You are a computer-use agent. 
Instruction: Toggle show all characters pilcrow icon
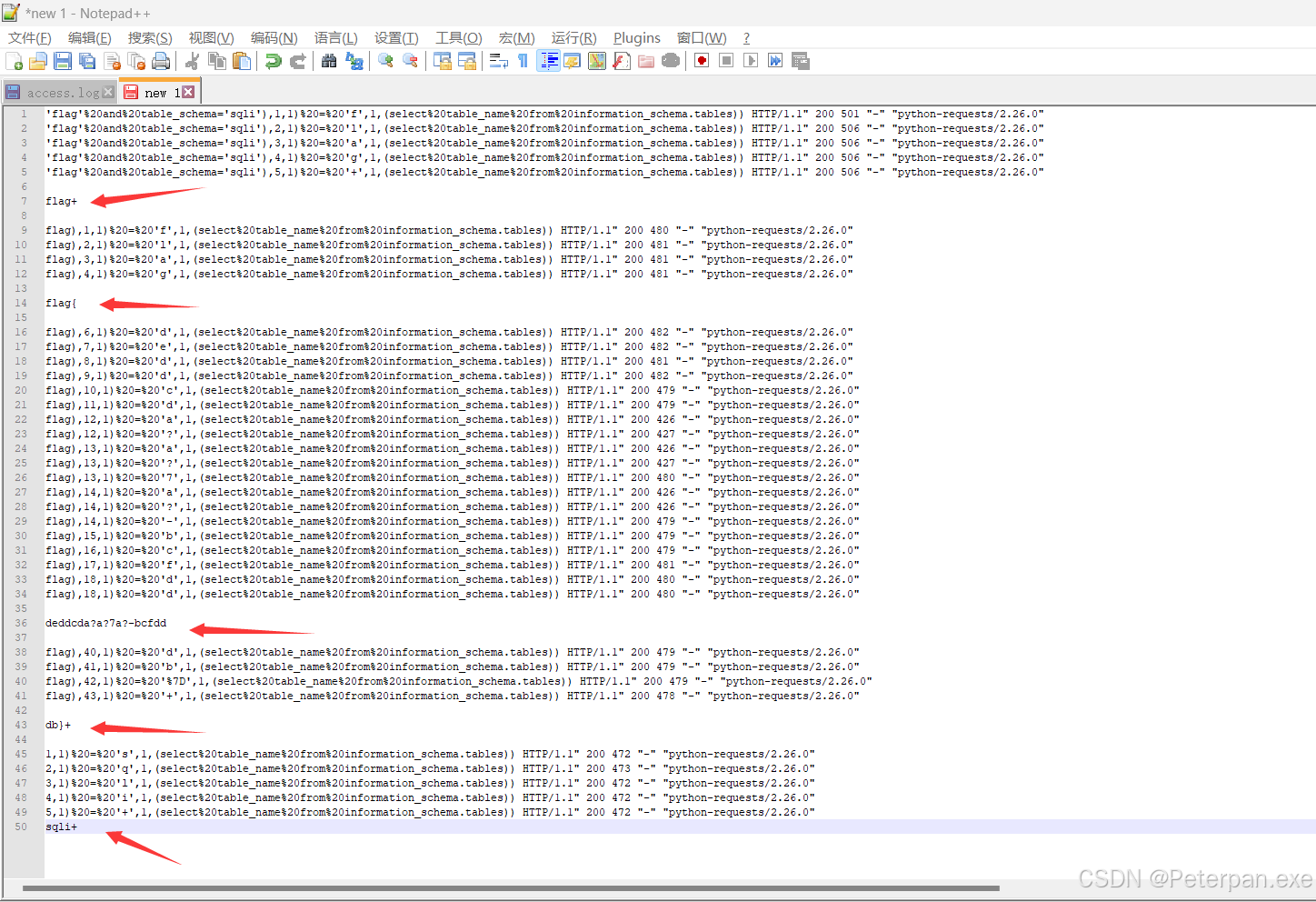coord(523,61)
